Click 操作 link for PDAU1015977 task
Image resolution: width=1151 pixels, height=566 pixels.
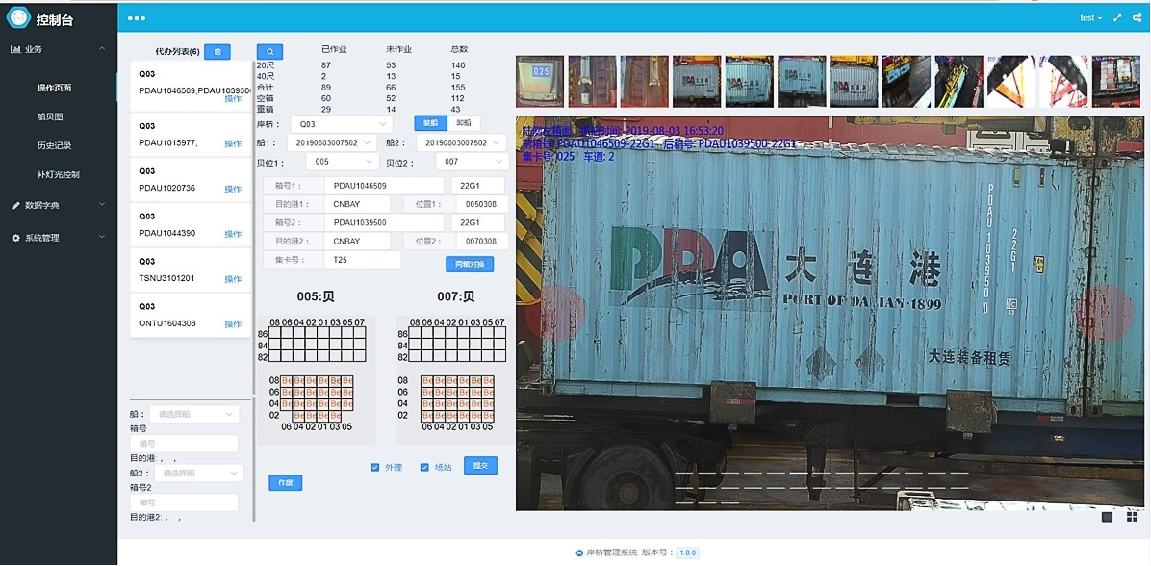233,144
